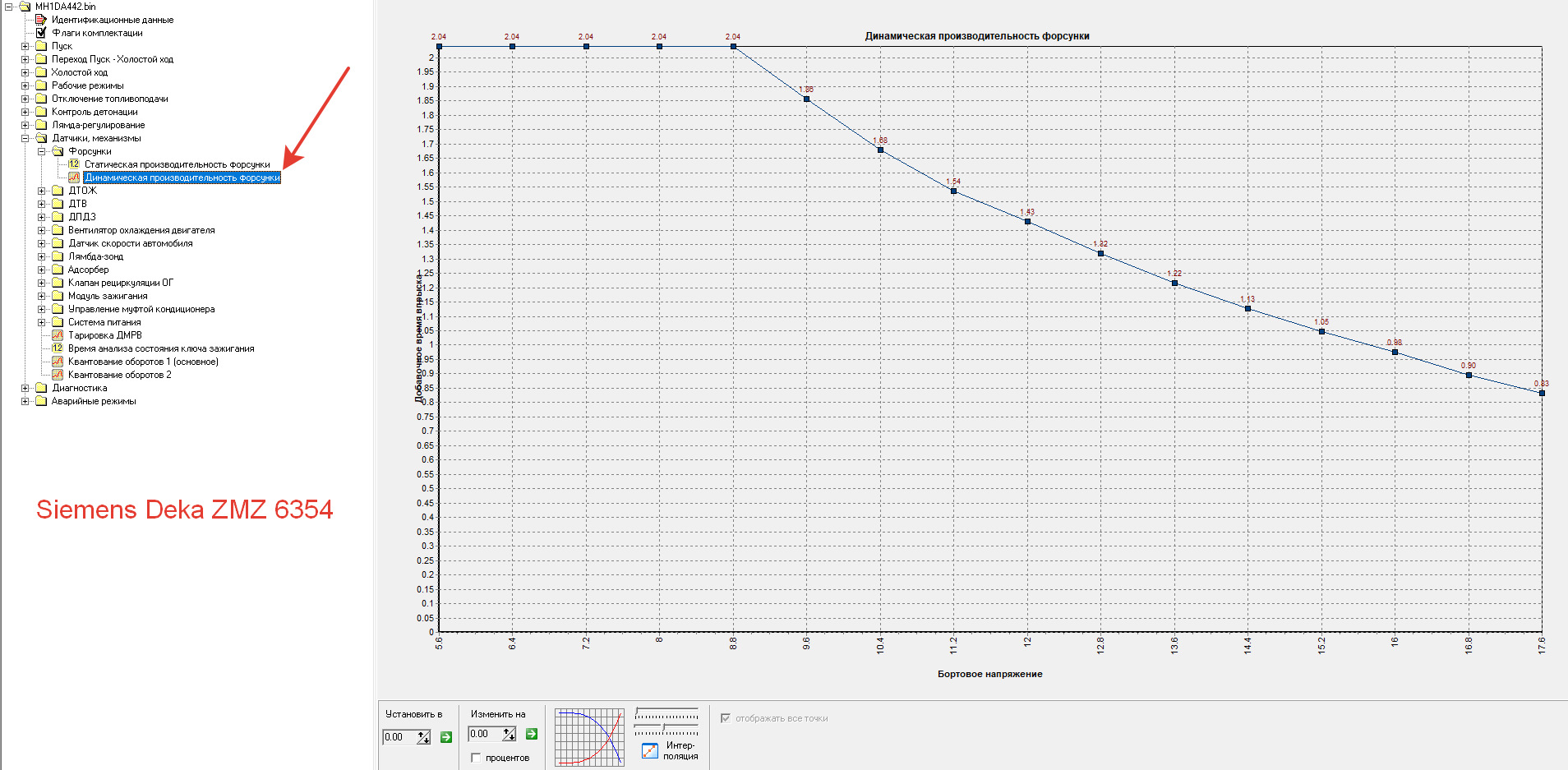Click the Флаги комплектации checkmark icon
Viewport: 1568px width, 770px height.
[x=41, y=33]
